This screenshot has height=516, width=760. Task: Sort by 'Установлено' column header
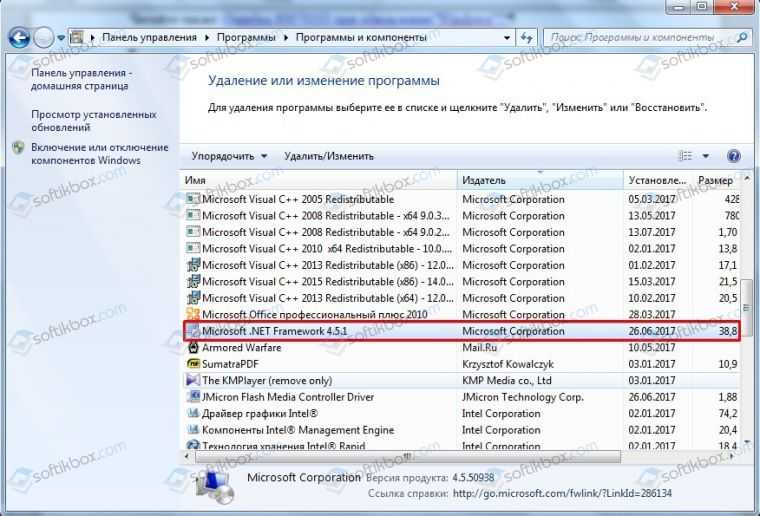(658, 180)
